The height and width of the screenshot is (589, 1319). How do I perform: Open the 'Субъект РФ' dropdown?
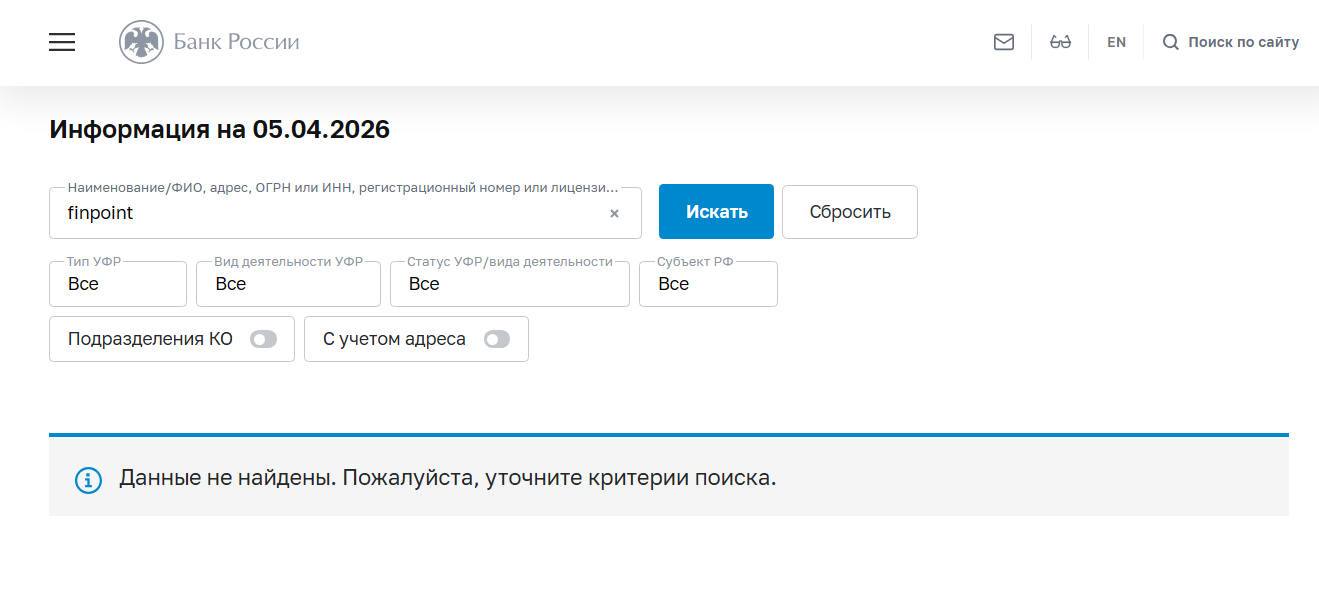(x=708, y=284)
